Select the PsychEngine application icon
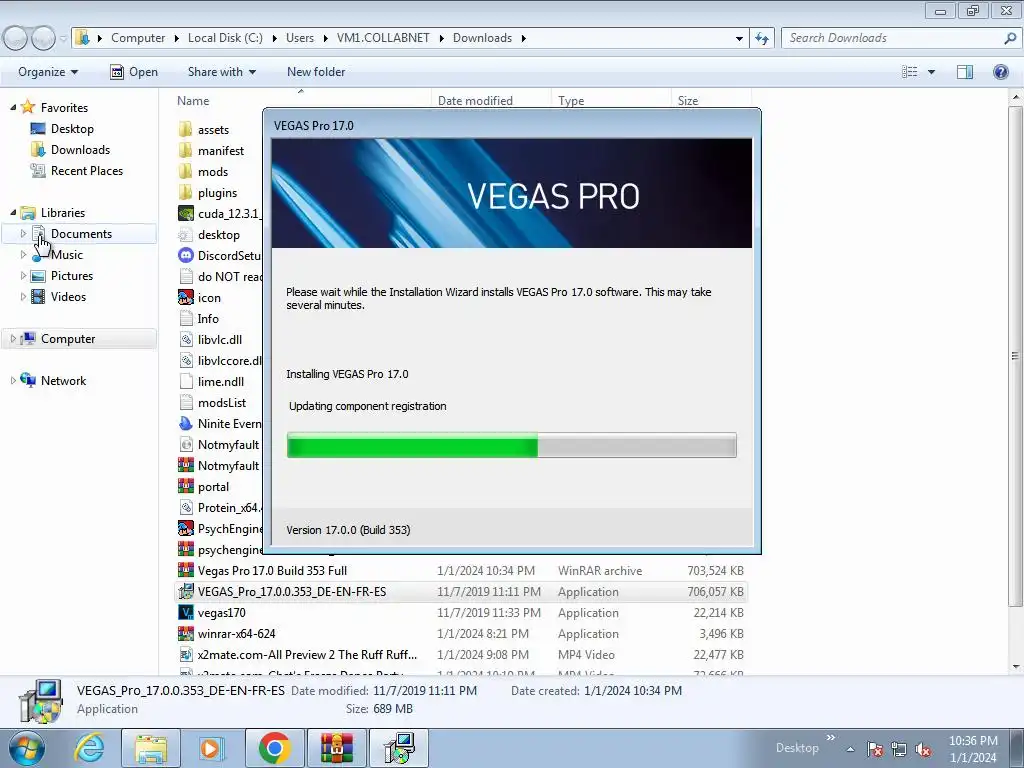 (186, 528)
